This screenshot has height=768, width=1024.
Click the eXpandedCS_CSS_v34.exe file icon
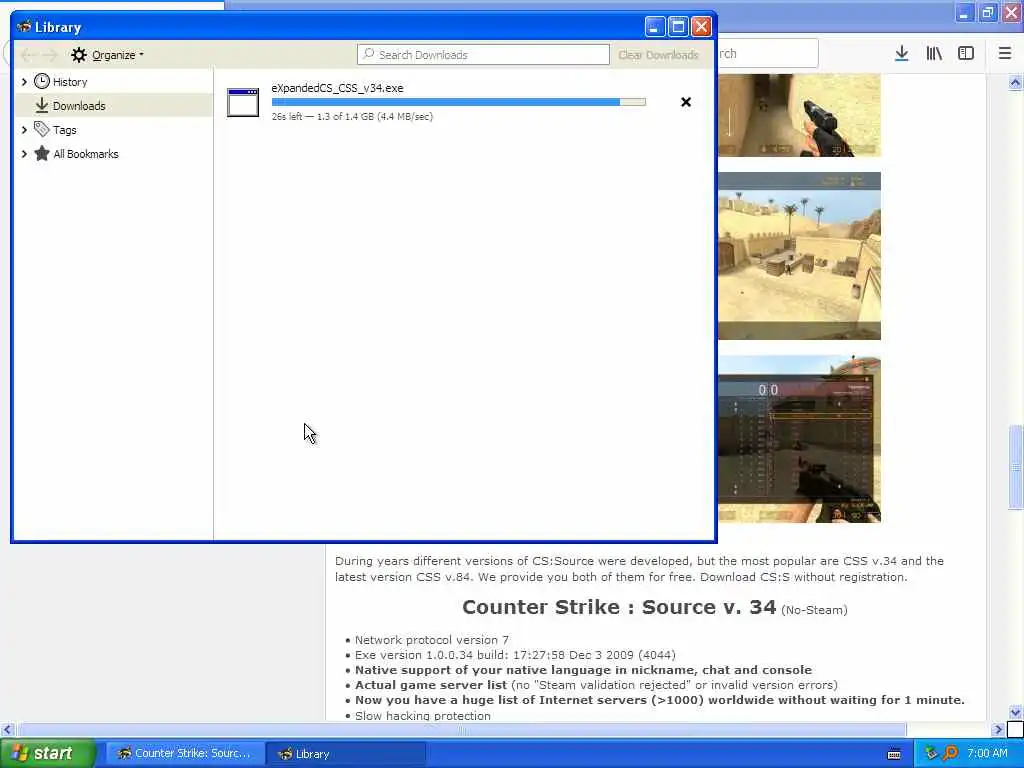click(243, 103)
